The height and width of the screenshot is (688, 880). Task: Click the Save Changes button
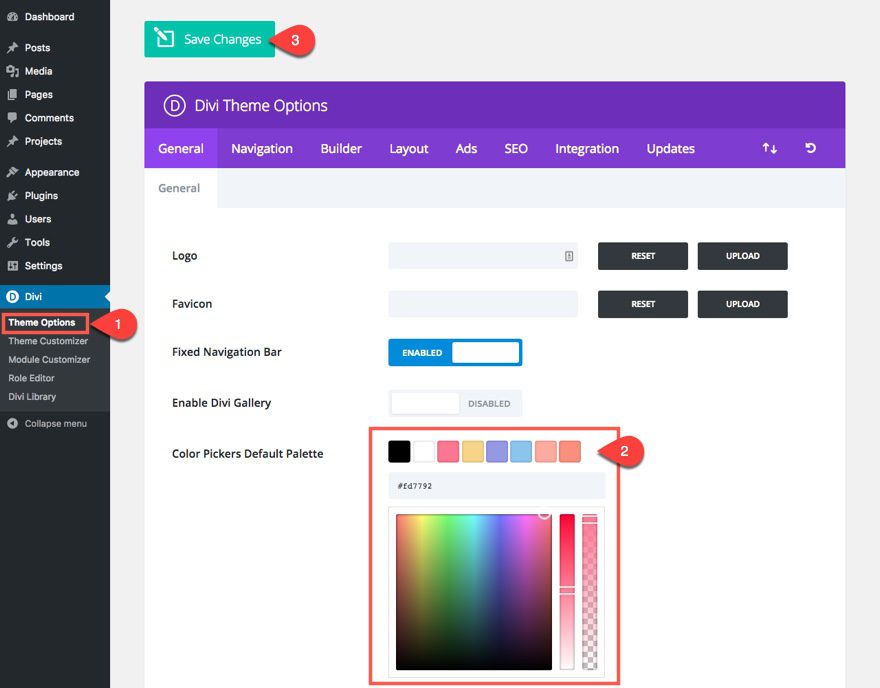pyautogui.click(x=210, y=39)
